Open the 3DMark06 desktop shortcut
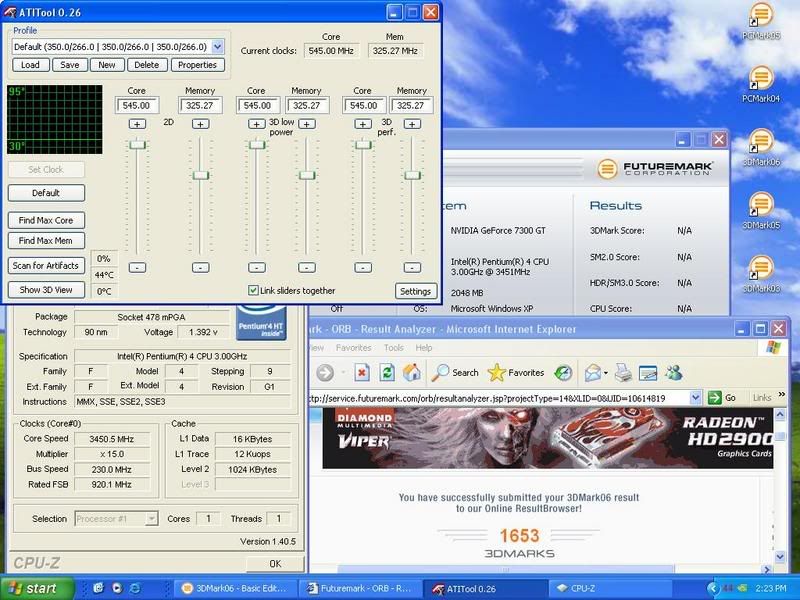This screenshot has height=600, width=800. [761, 147]
